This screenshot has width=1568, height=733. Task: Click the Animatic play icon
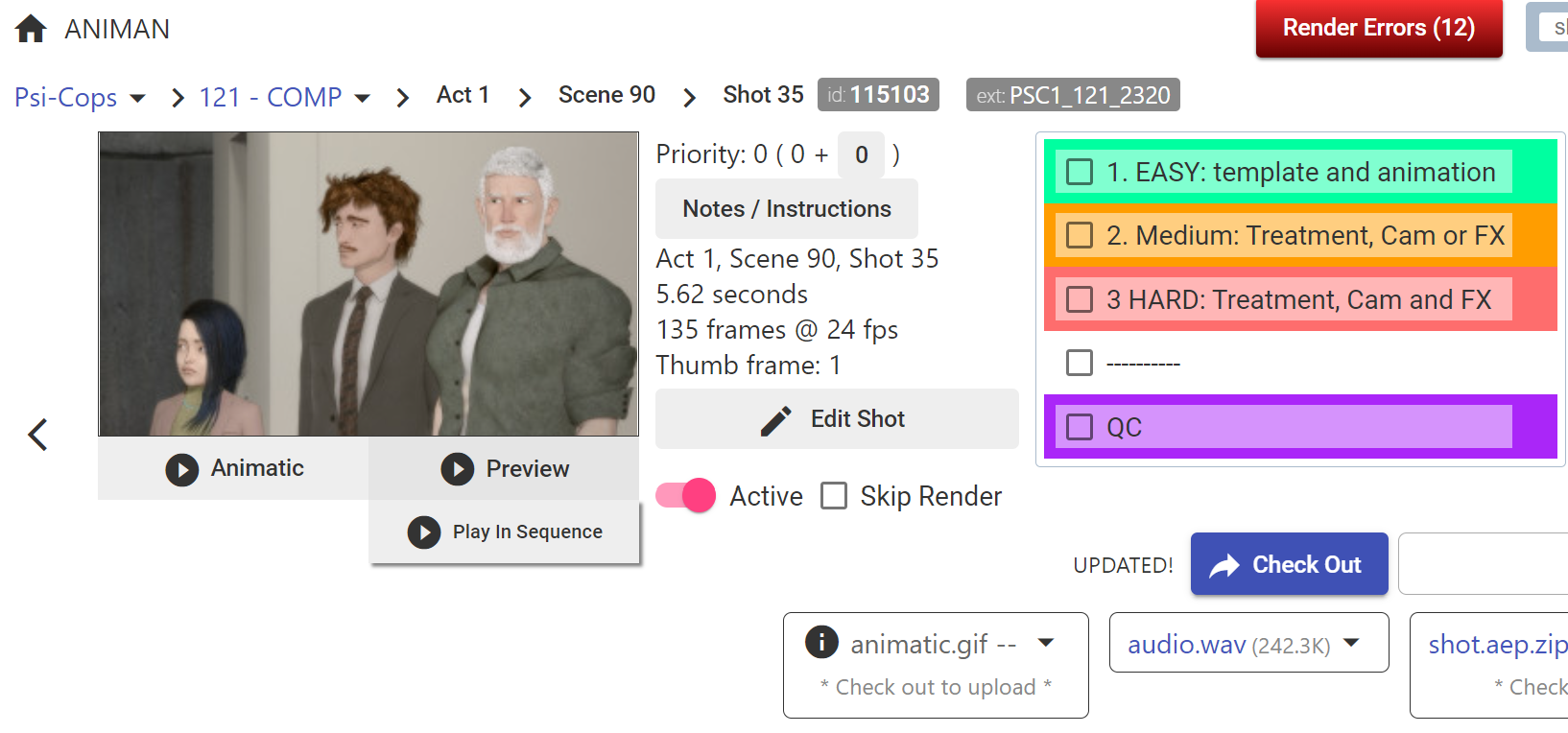(x=181, y=469)
